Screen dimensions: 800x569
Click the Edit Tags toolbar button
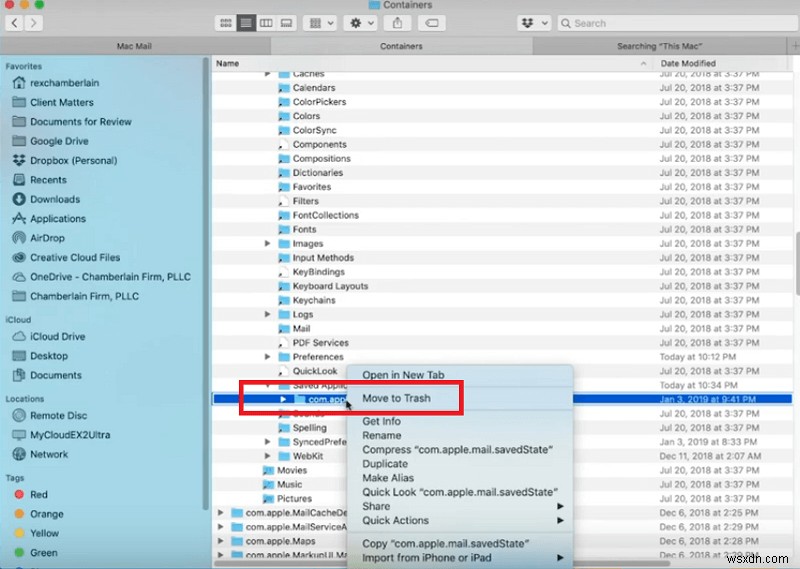coord(432,23)
